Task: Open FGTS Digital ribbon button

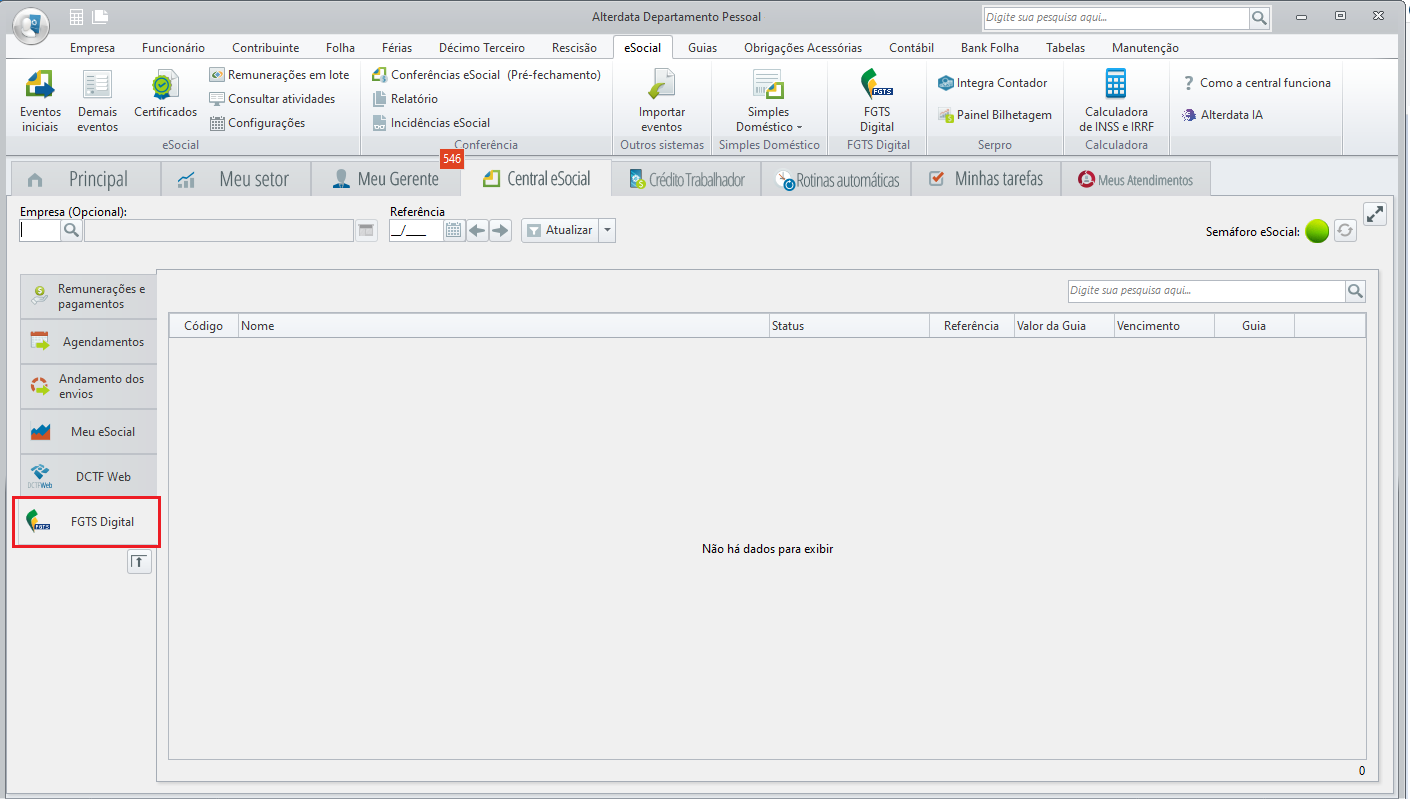Action: click(877, 101)
